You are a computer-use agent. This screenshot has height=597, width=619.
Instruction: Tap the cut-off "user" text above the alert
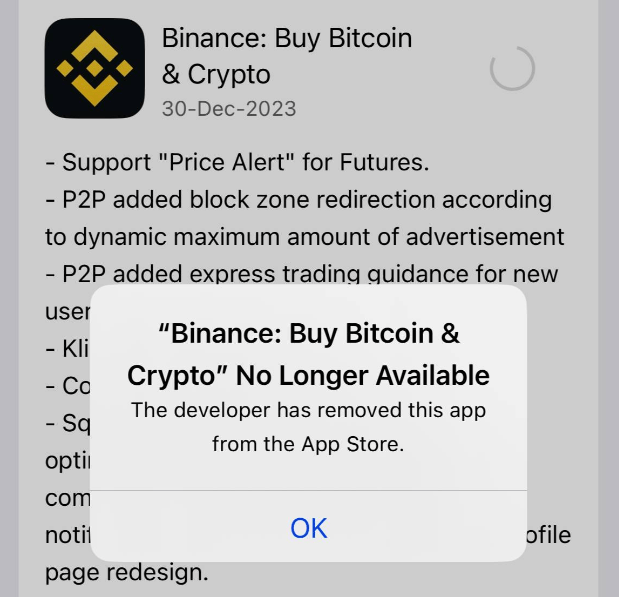67,311
